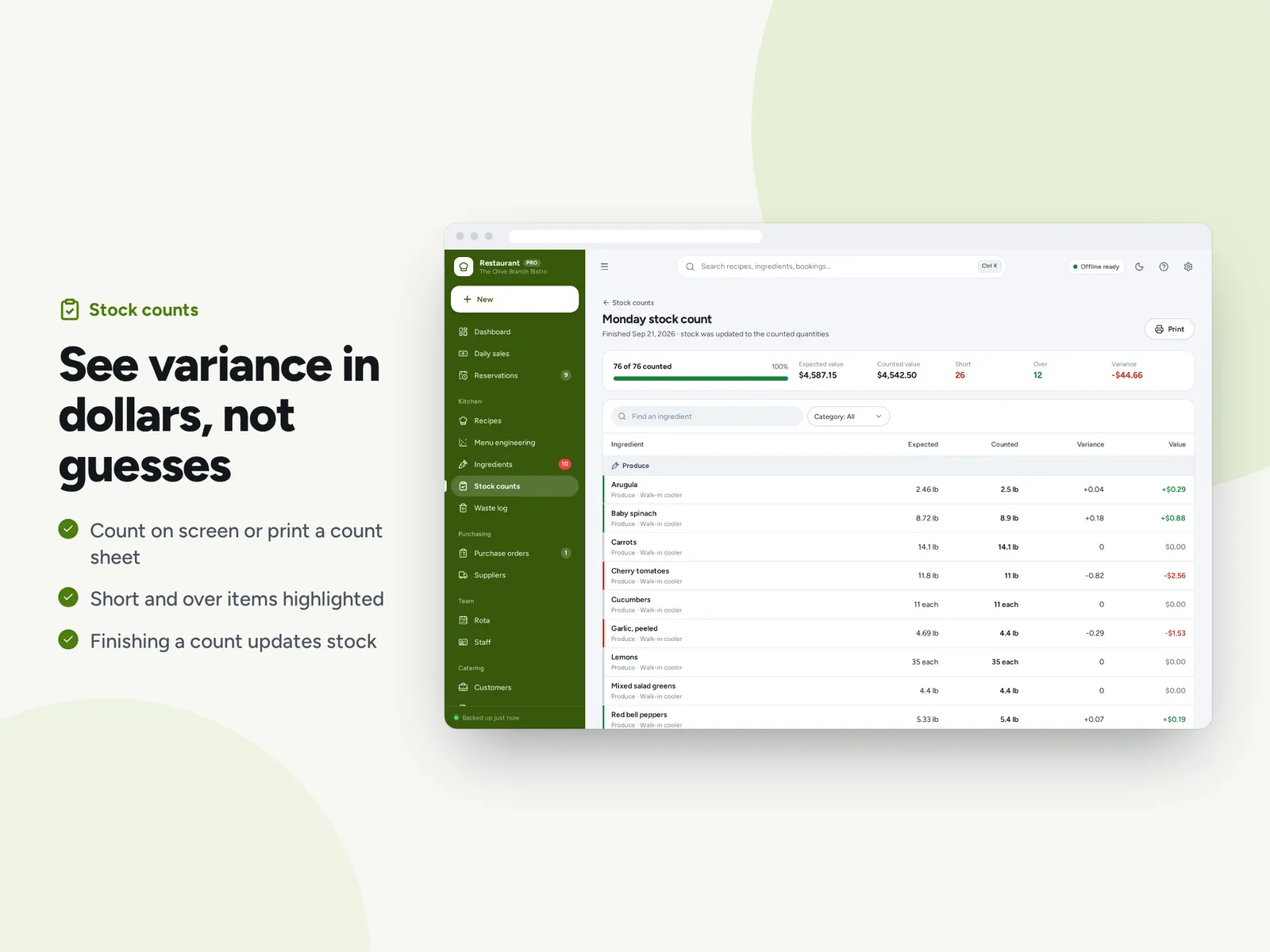This screenshot has height=952, width=1270.
Task: Click the Find an ingredient field
Action: 706,416
